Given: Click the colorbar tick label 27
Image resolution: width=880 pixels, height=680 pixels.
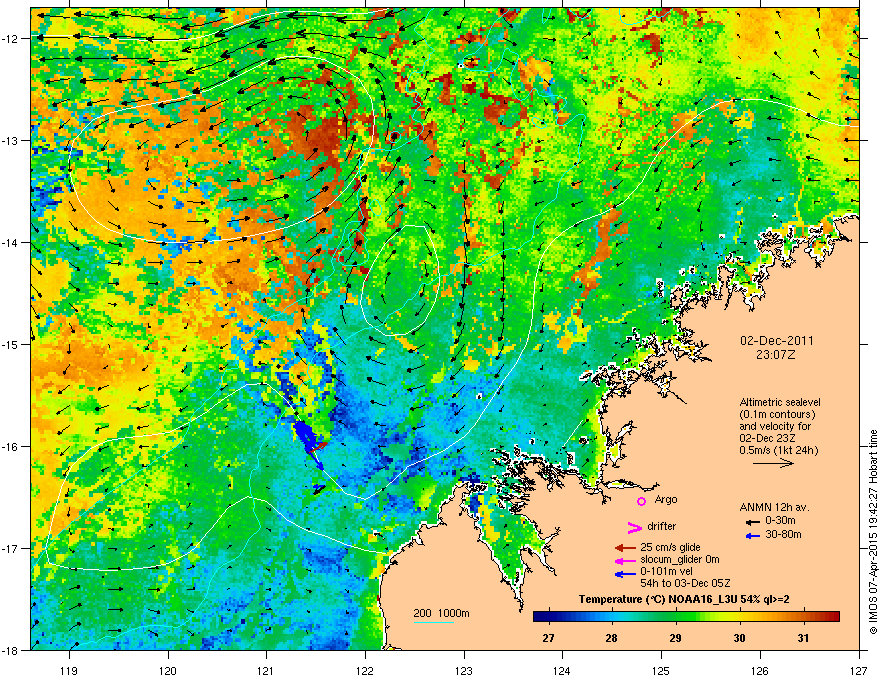Looking at the screenshot, I should (548, 638).
